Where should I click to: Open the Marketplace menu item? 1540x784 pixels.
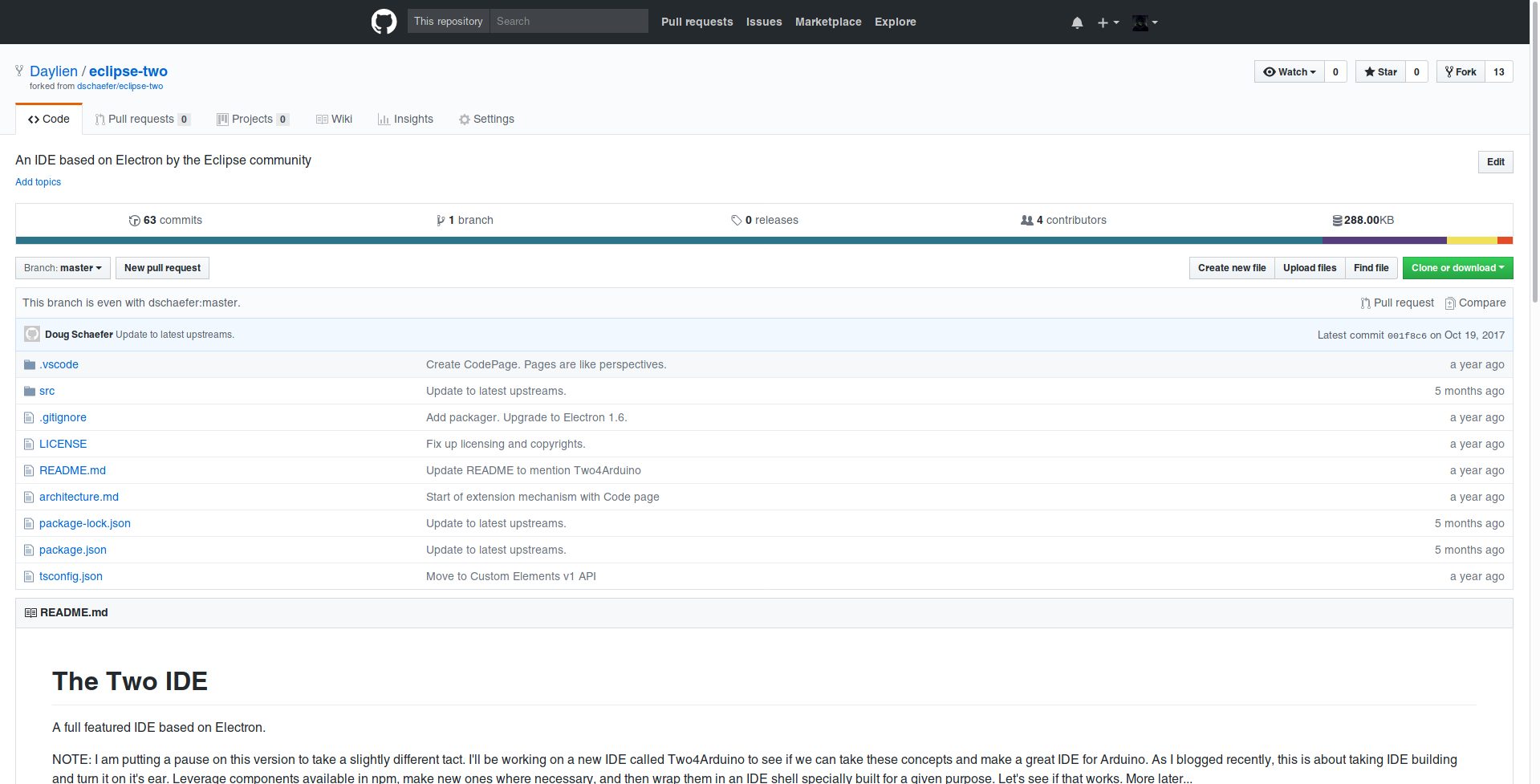tap(828, 22)
